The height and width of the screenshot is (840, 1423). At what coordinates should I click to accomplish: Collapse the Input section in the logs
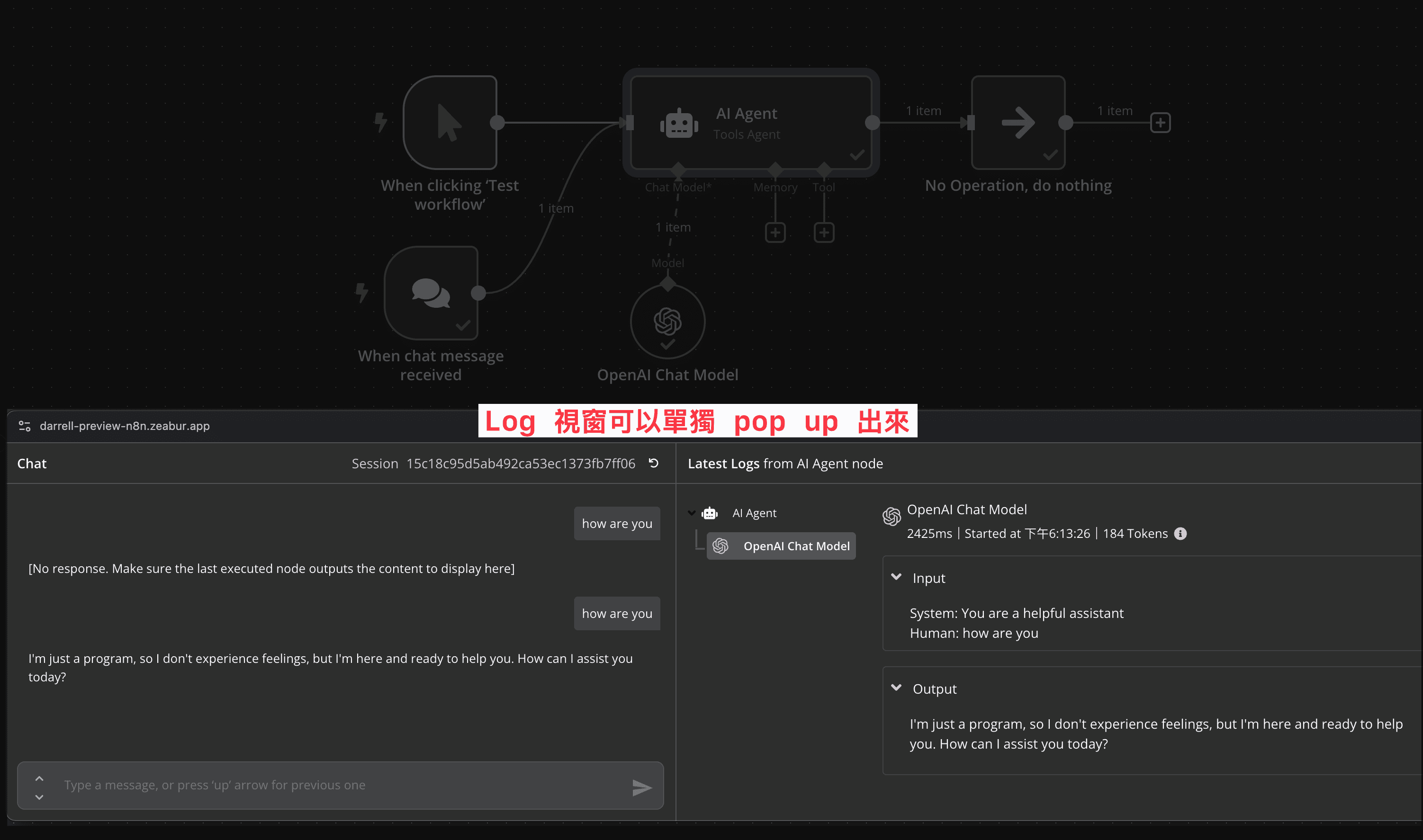[x=896, y=577]
